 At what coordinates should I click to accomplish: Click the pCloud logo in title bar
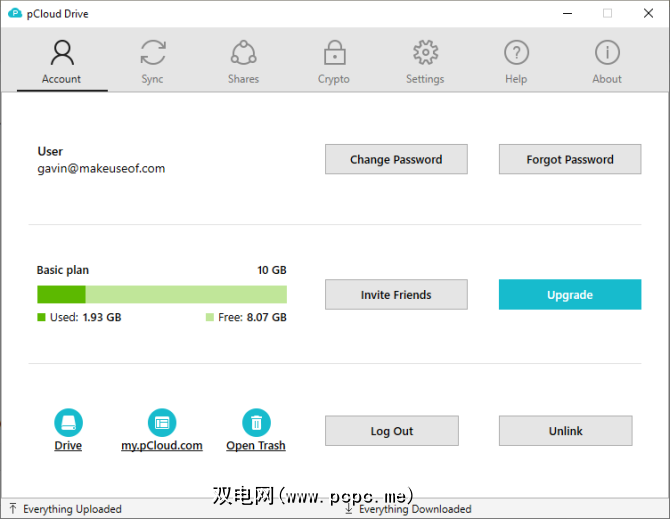point(15,13)
